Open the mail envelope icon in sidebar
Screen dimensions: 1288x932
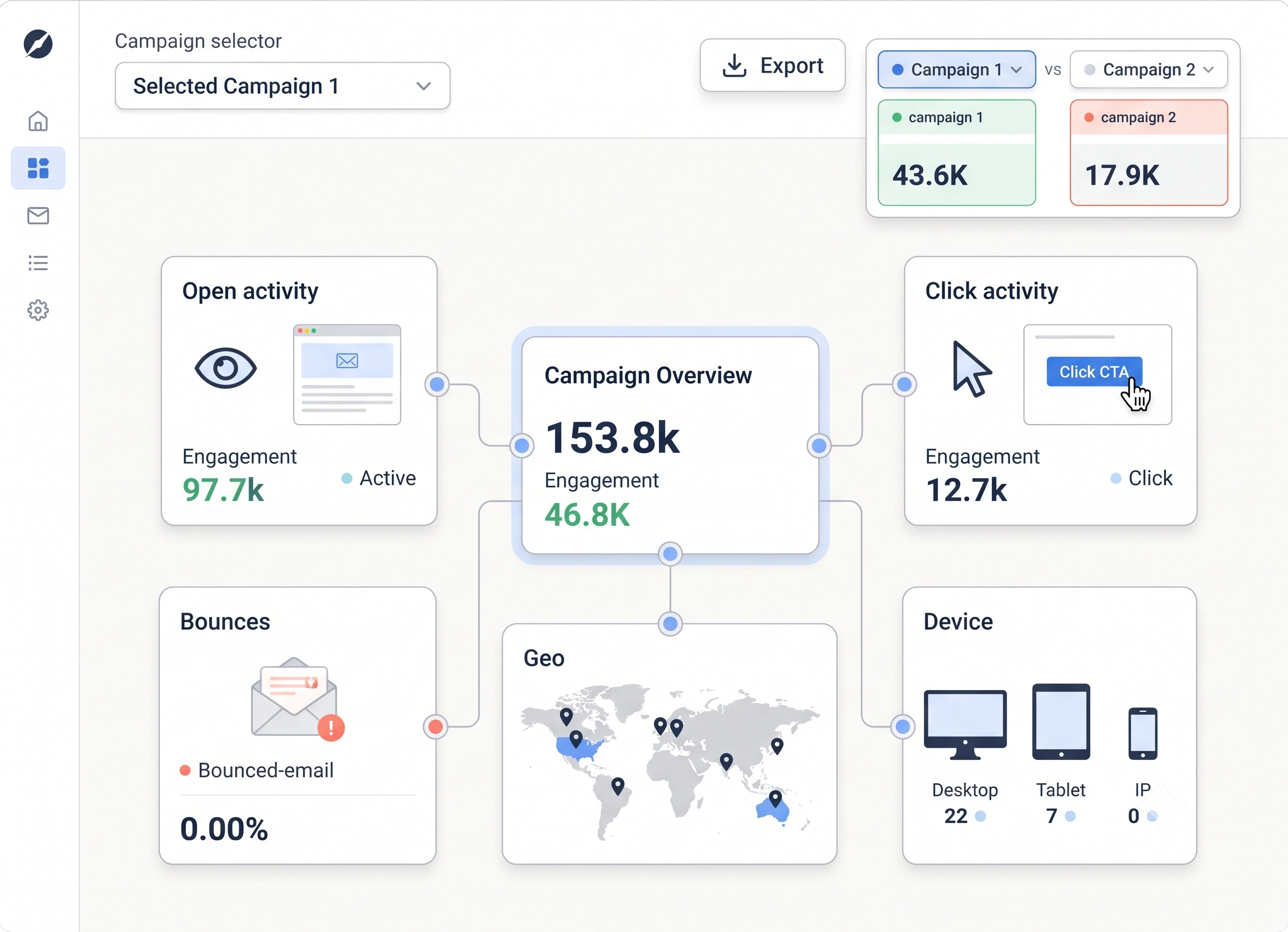(38, 216)
